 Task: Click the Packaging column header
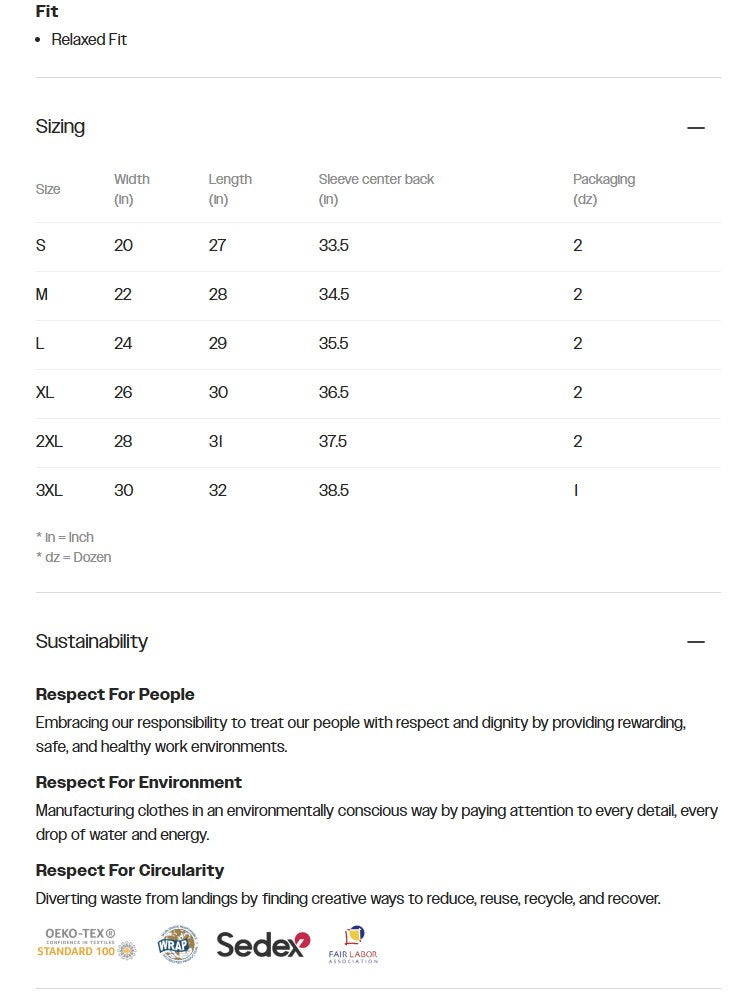point(604,180)
